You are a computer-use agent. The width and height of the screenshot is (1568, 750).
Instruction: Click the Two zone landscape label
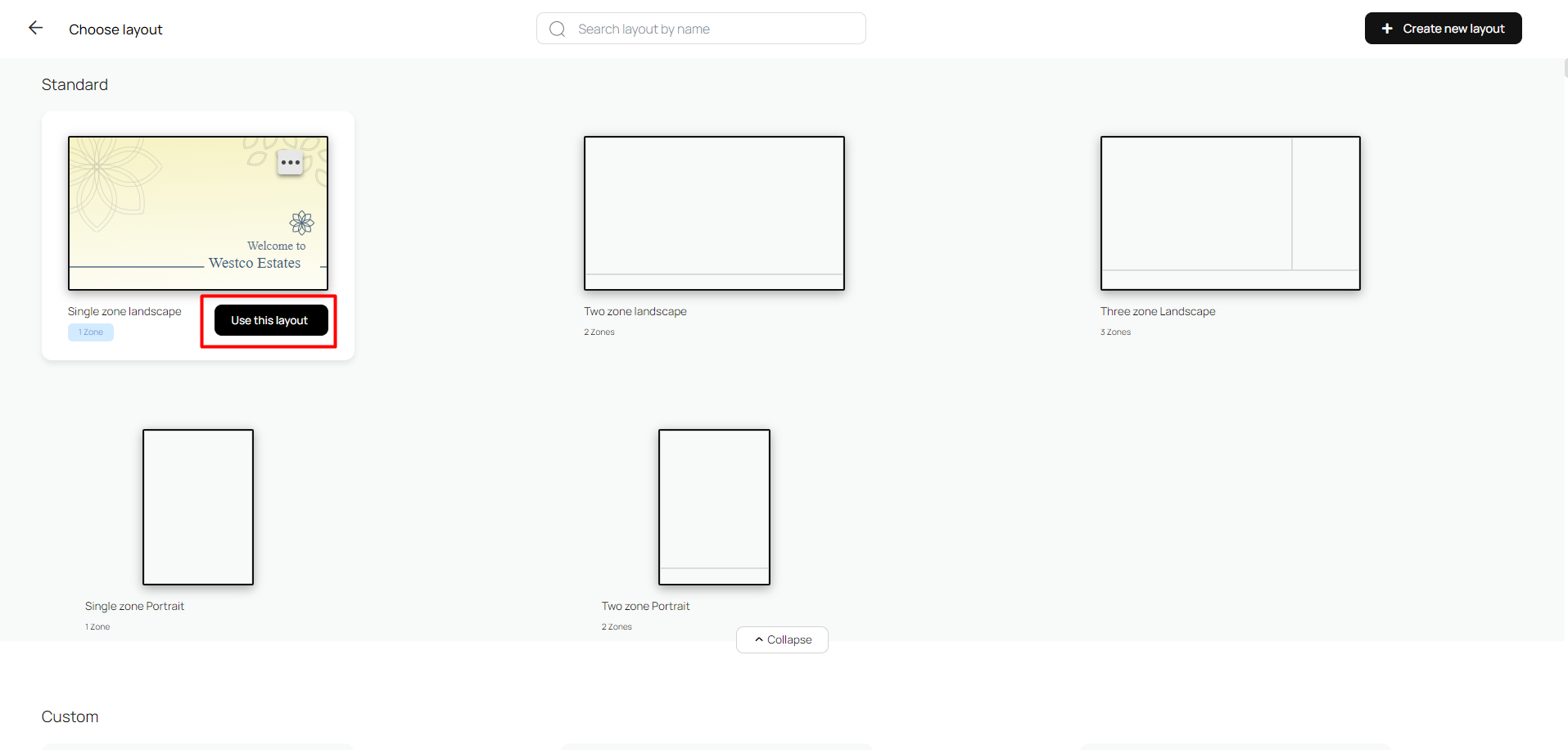(x=635, y=311)
